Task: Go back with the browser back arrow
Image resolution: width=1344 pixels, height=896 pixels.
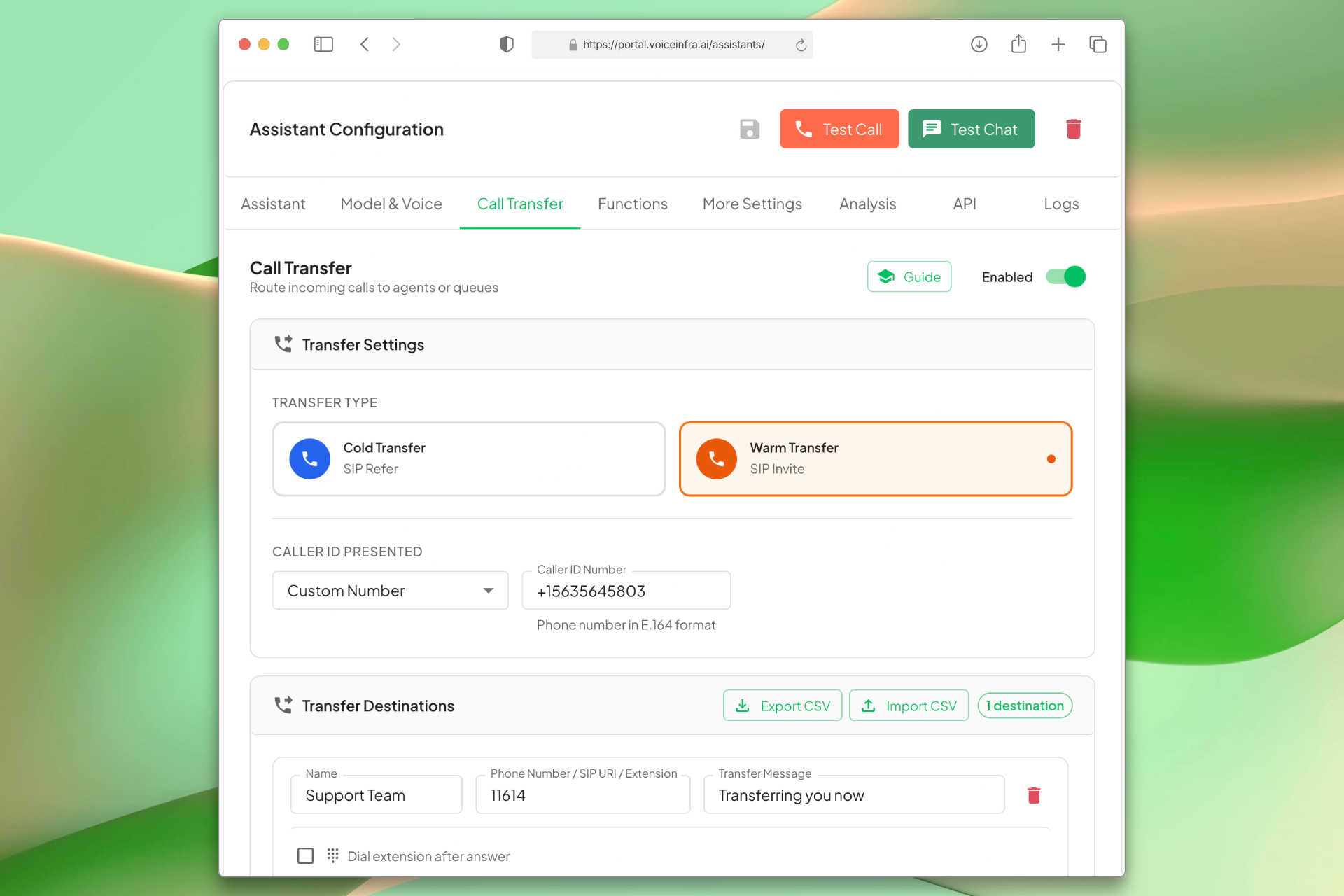Action: coord(365,45)
